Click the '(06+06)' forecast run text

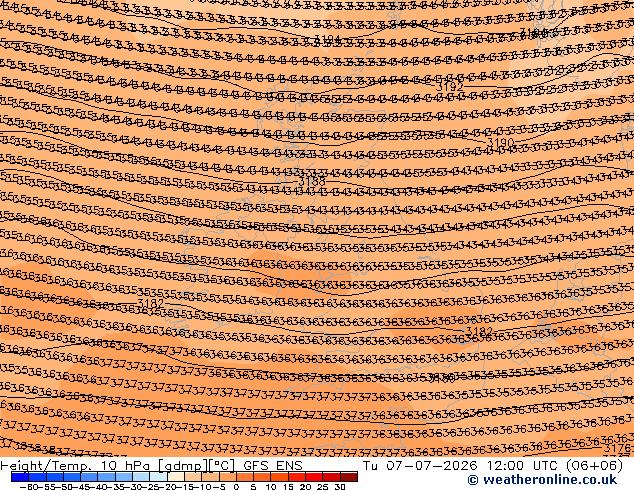(594, 466)
